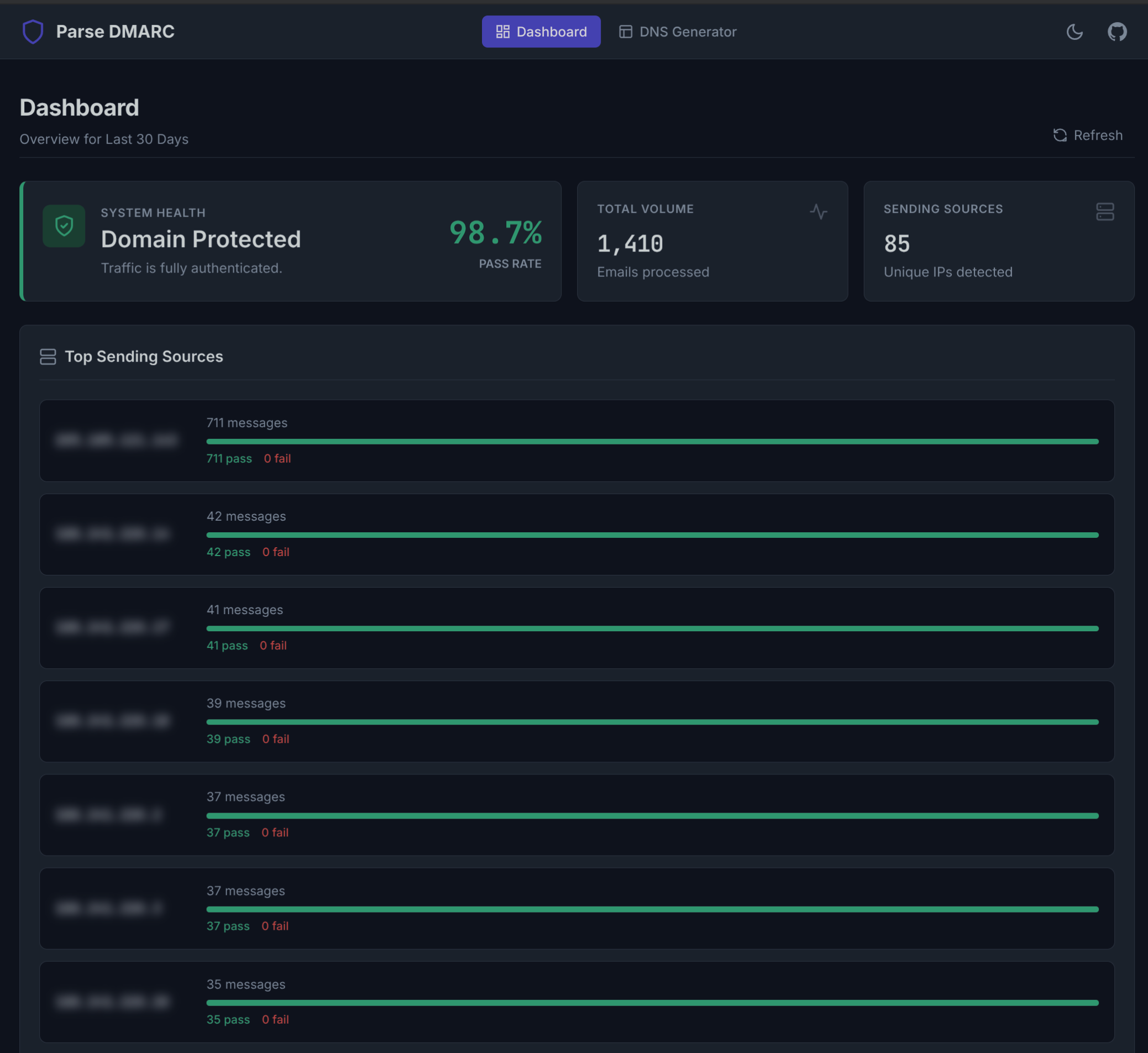Viewport: 1148px width, 1053px height.
Task: Click the blurred IP in the 35 messages row
Action: [x=113, y=1002]
